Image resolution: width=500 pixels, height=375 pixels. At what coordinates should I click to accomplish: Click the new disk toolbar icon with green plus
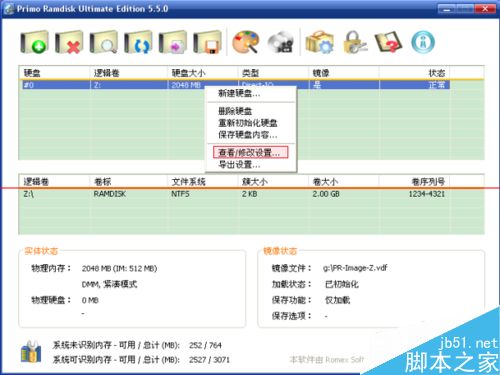point(34,42)
